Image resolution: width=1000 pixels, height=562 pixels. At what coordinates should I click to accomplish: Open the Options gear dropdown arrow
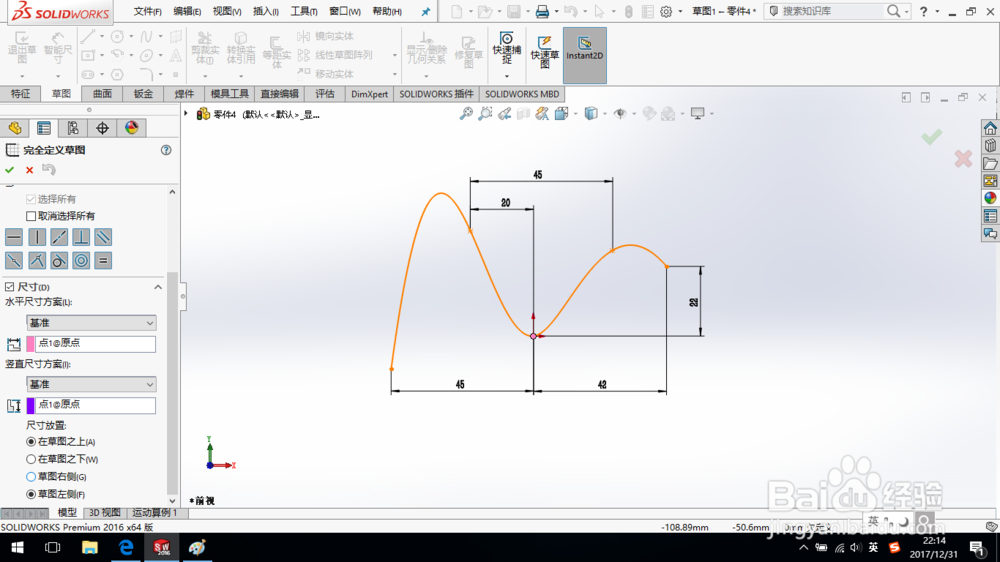(x=680, y=11)
